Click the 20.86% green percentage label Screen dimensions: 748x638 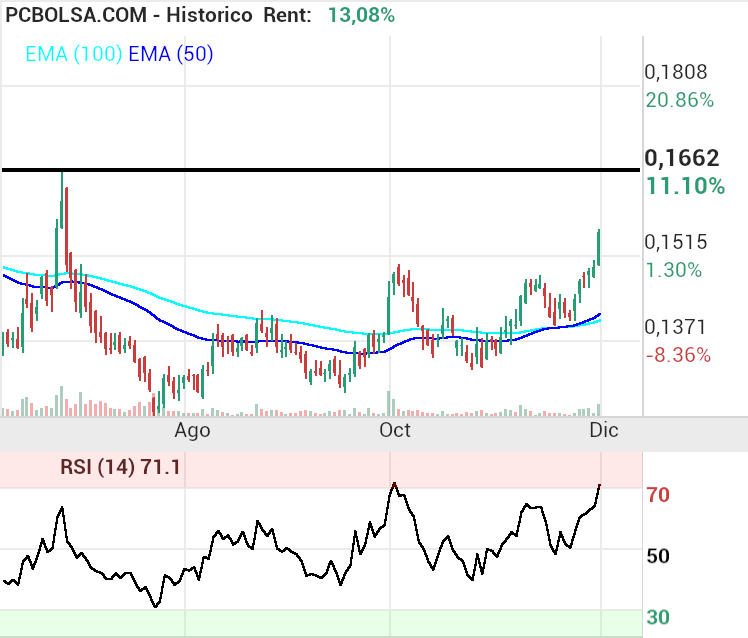(680, 100)
